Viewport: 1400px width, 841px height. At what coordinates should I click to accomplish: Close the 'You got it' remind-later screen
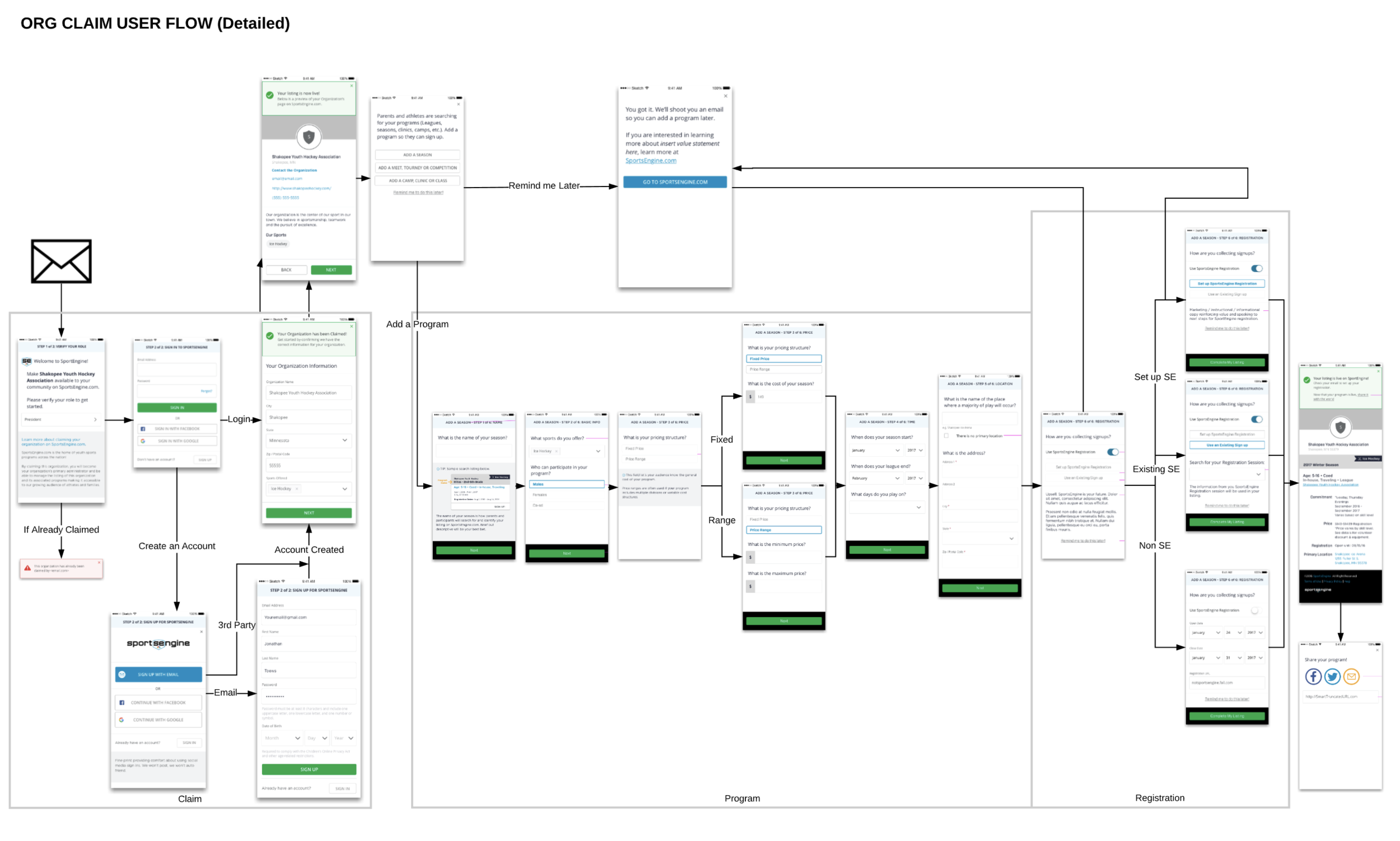pos(726,96)
